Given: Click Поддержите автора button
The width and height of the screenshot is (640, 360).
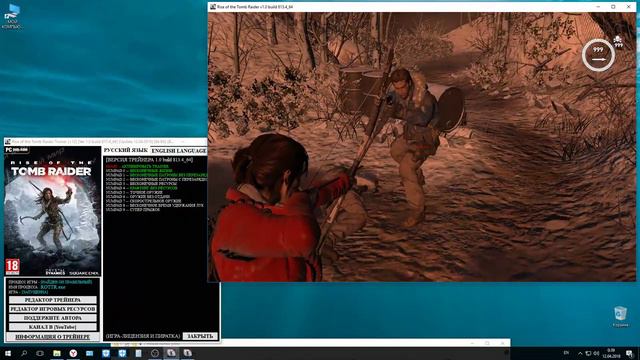Looking at the screenshot, I should tap(53, 318).
